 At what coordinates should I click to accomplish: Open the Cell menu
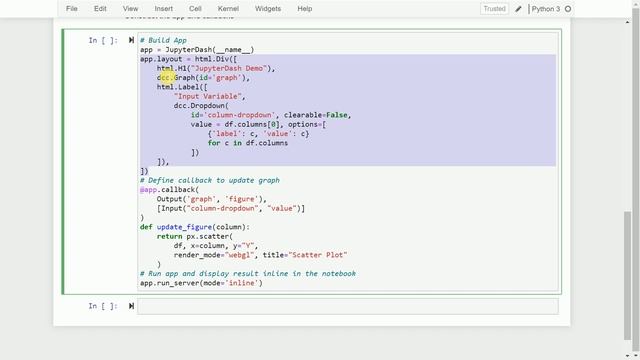[x=195, y=9]
